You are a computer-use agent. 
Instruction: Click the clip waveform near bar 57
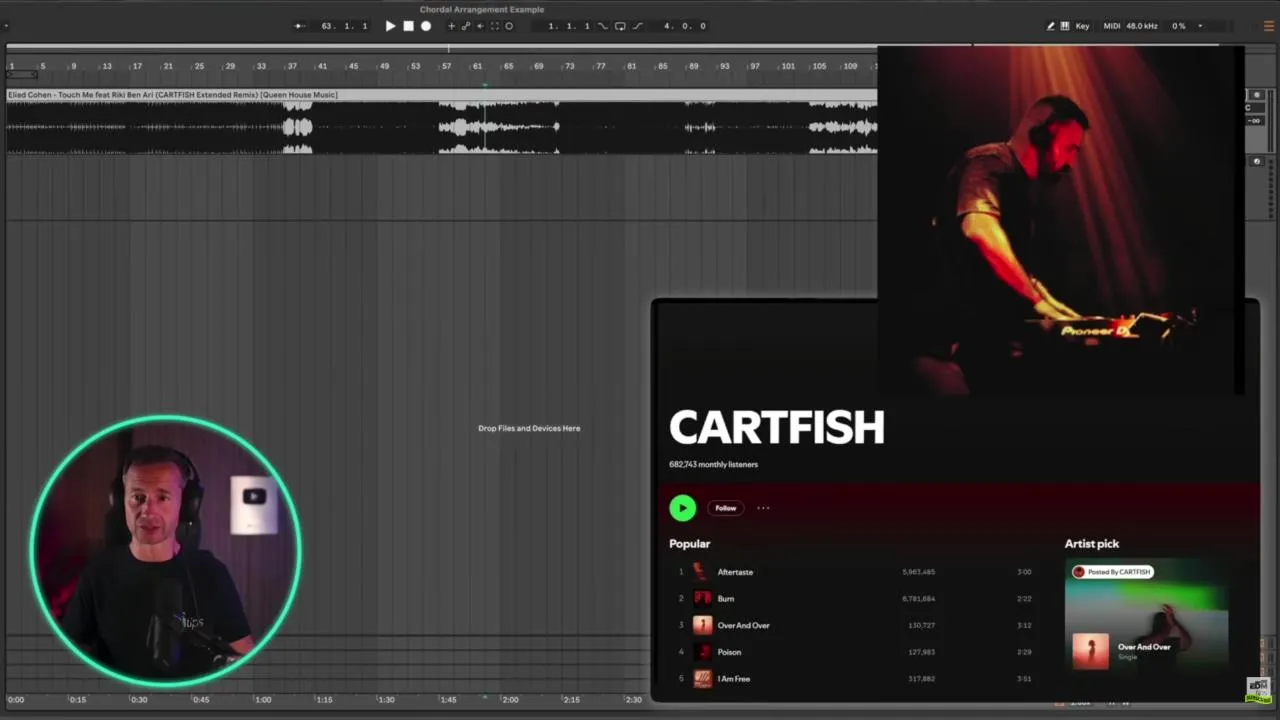(x=446, y=127)
